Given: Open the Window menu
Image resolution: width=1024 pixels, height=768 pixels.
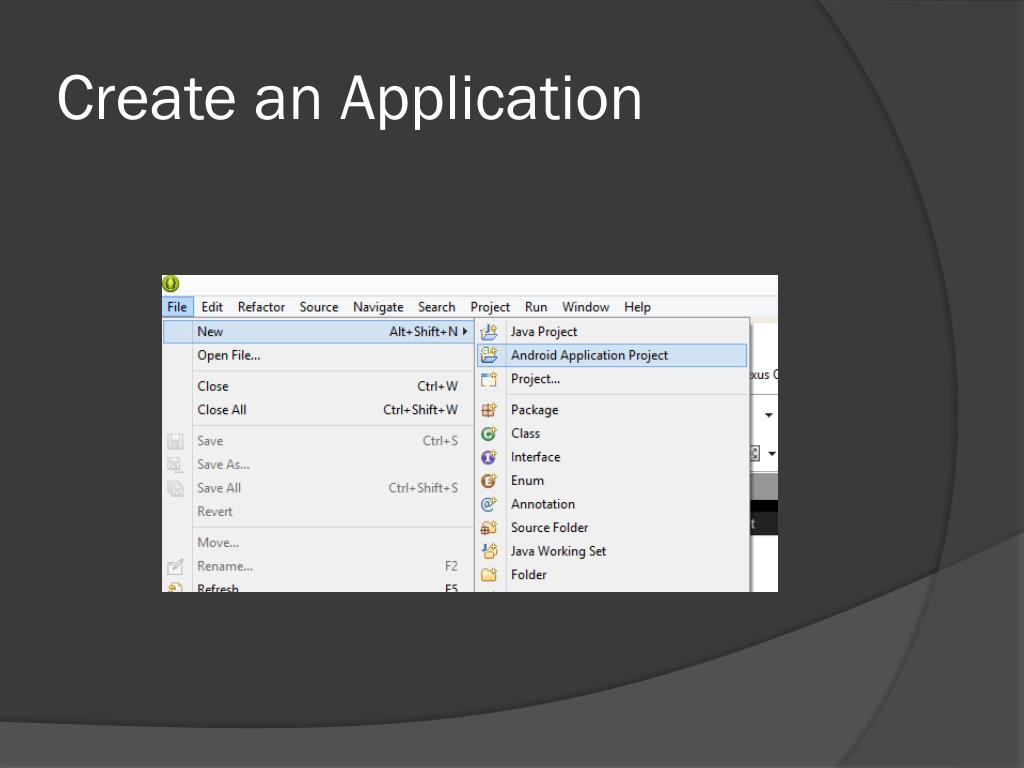Looking at the screenshot, I should (586, 307).
